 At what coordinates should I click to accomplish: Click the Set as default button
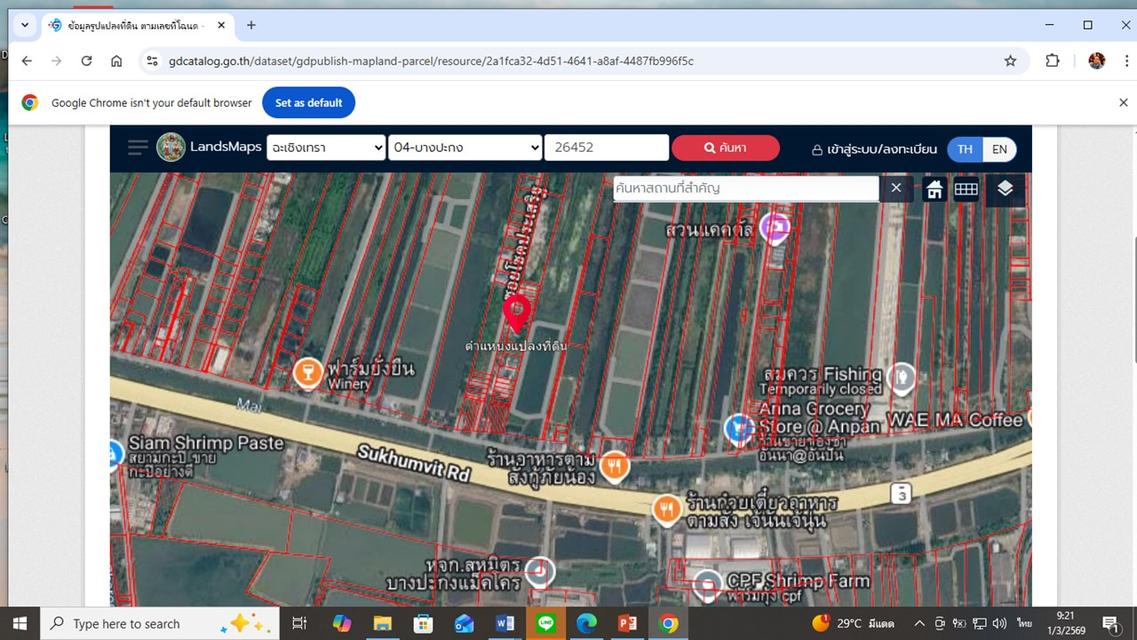[308, 103]
